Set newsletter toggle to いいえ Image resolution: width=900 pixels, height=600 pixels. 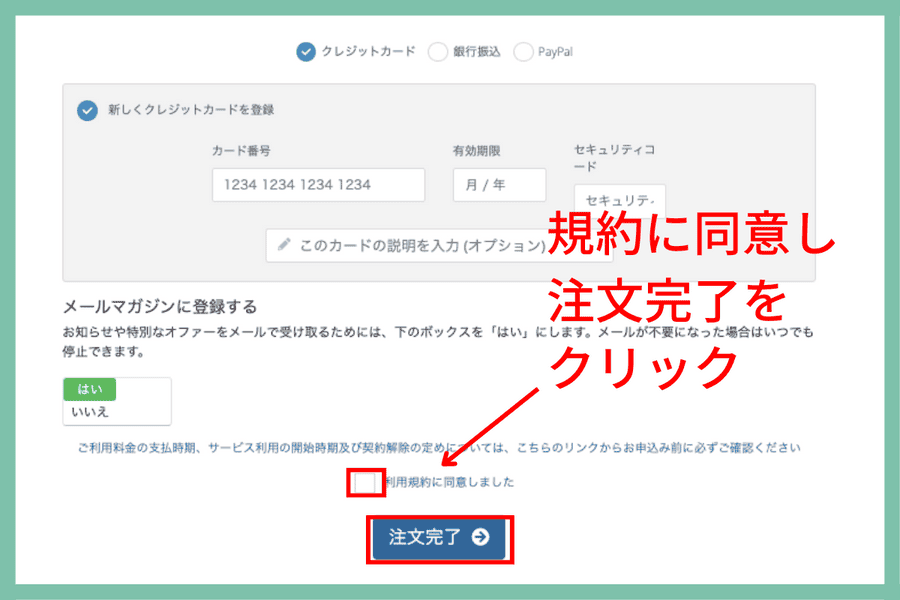pos(90,412)
